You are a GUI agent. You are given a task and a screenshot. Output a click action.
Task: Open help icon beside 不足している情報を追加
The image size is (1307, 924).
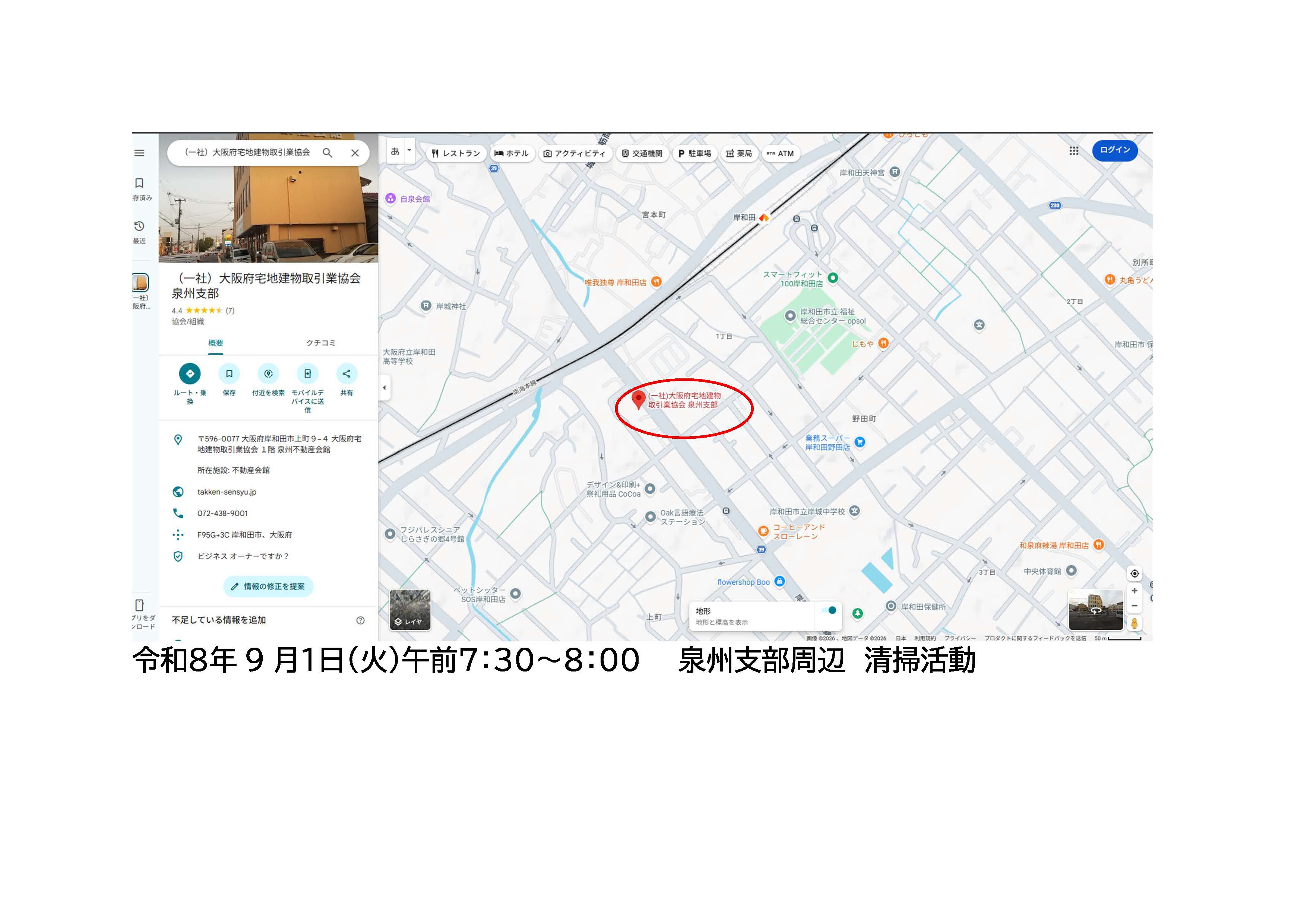pyautogui.click(x=360, y=621)
